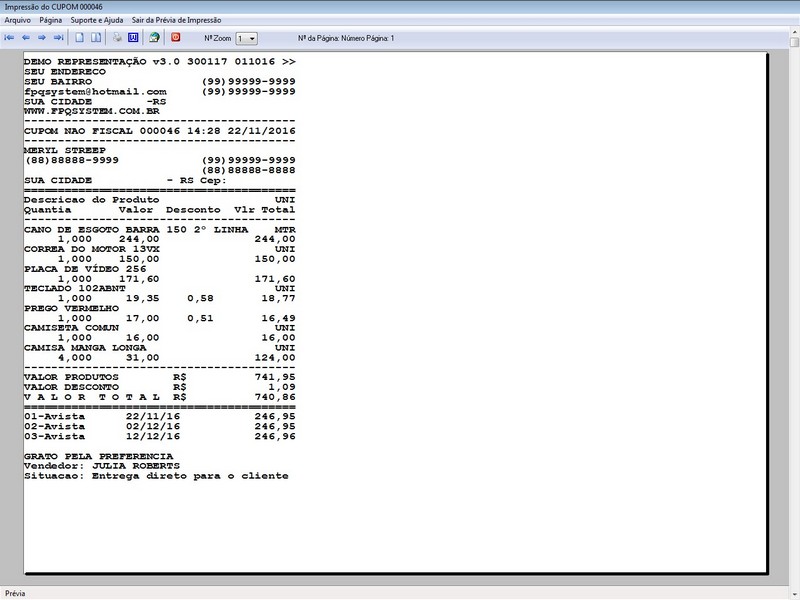Export the coupon with the Word icon

coord(132,38)
